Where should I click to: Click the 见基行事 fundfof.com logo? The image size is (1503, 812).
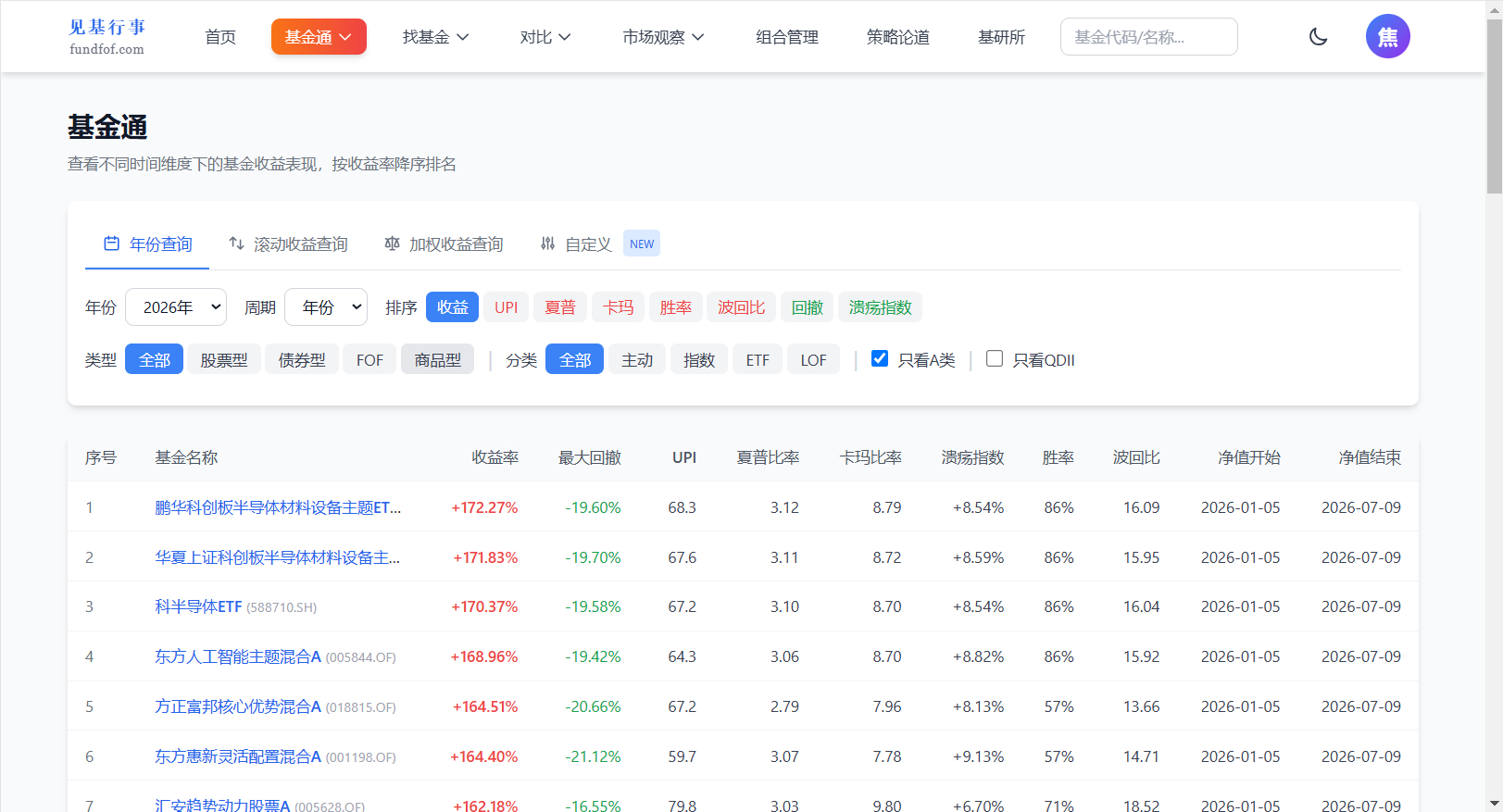click(x=106, y=37)
